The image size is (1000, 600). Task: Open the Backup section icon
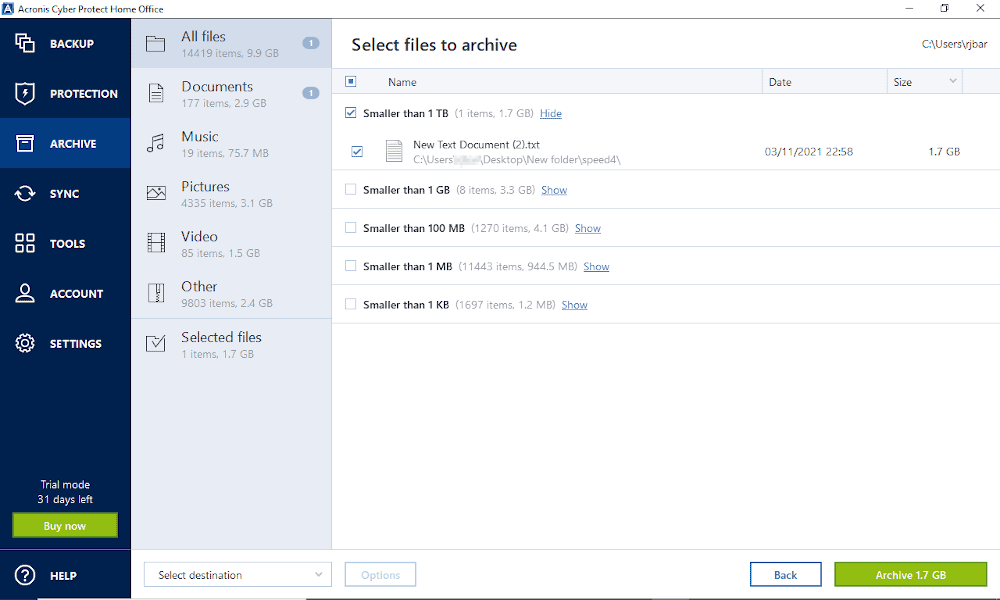[x=25, y=43]
